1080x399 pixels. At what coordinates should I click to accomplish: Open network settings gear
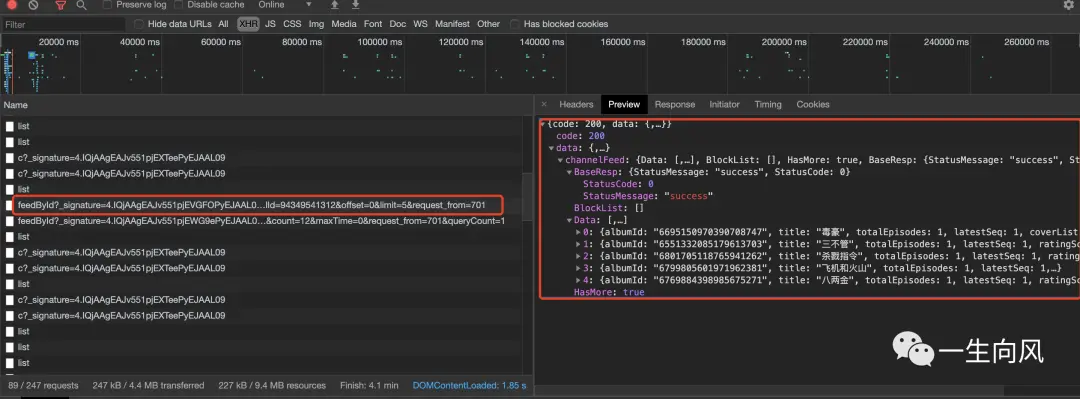click(x=1068, y=5)
